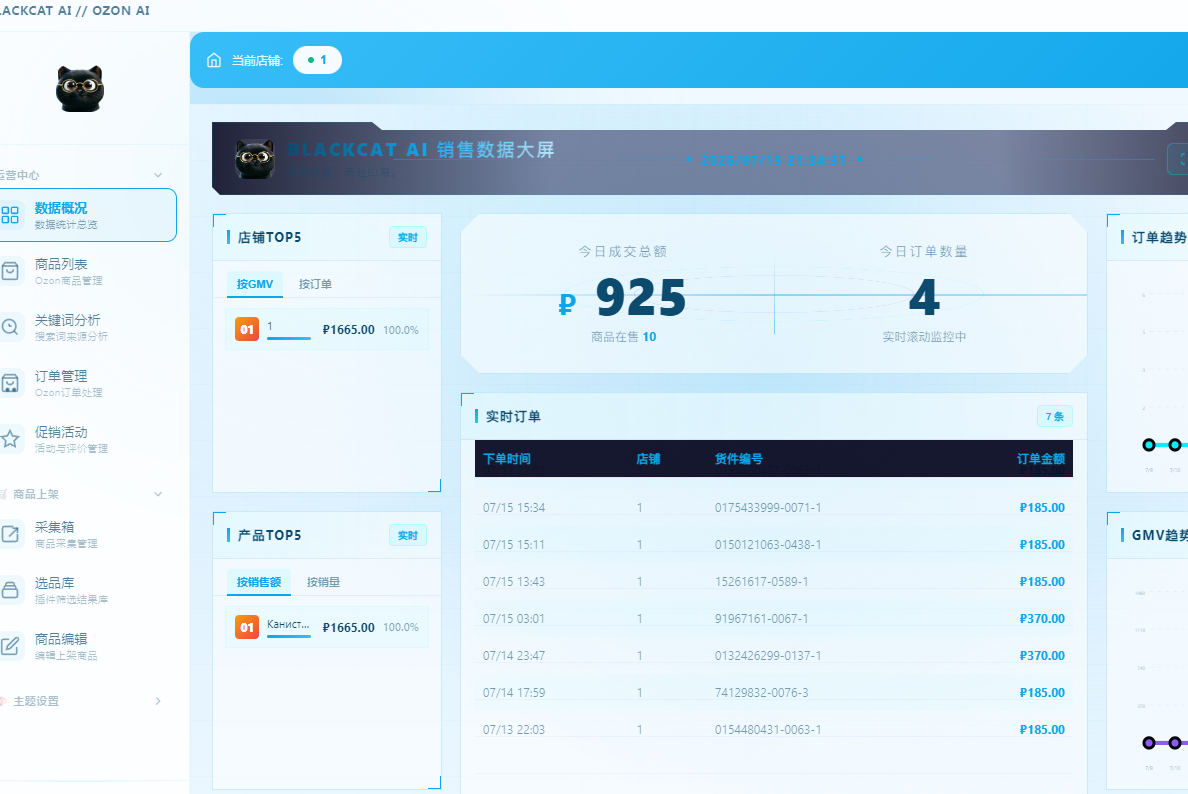The height and width of the screenshot is (794, 1188).
Task: Click 实时 badge in 店铺TOP5 panel
Action: (x=408, y=237)
